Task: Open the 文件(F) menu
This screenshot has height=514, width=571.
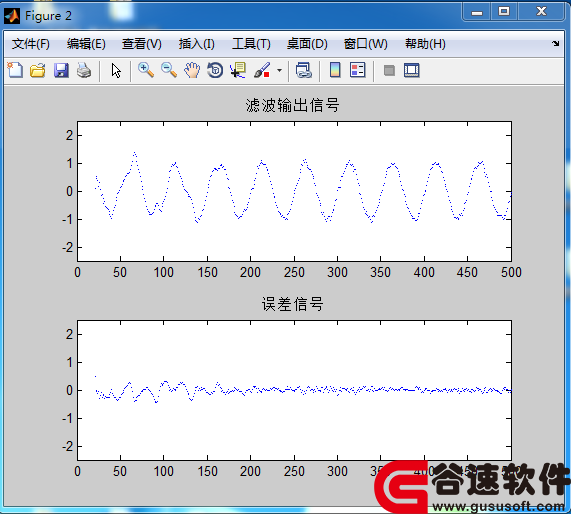Action: (x=31, y=44)
